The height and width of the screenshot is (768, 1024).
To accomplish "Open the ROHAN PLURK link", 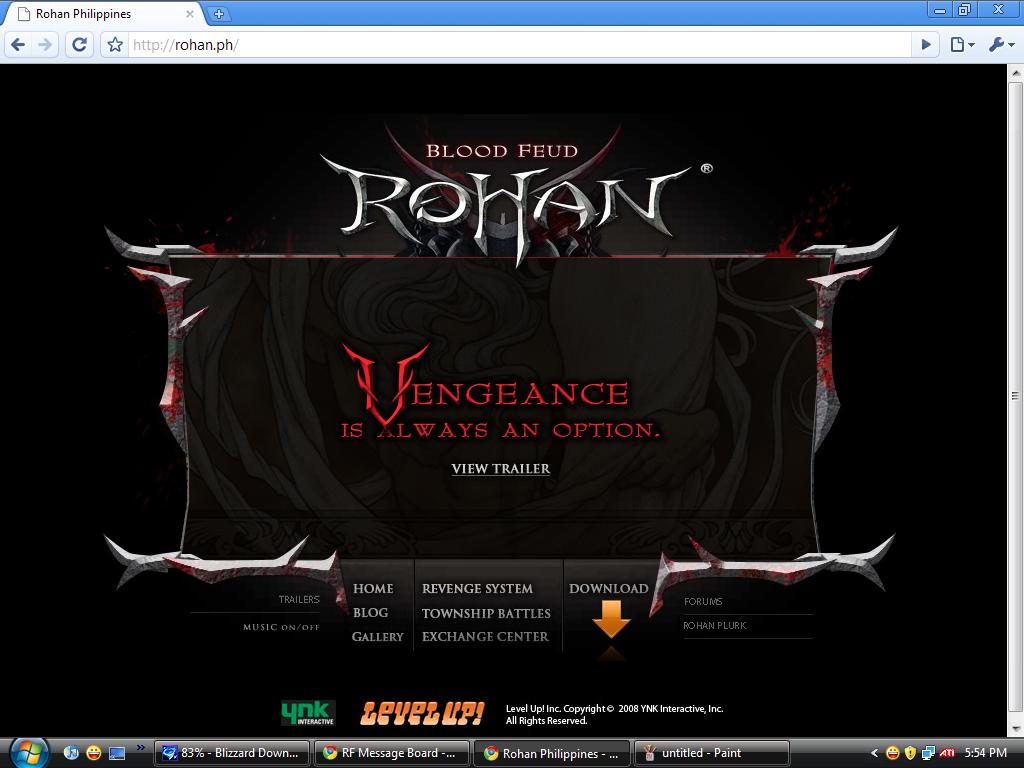I will click(x=714, y=626).
